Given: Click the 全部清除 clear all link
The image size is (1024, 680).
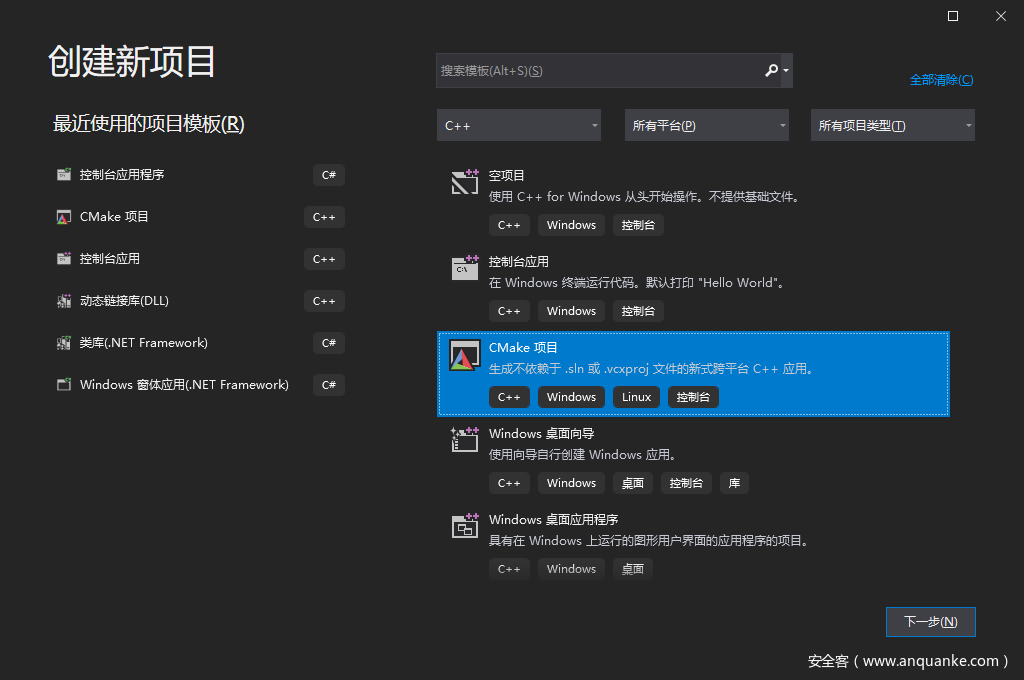Looking at the screenshot, I should [x=941, y=80].
